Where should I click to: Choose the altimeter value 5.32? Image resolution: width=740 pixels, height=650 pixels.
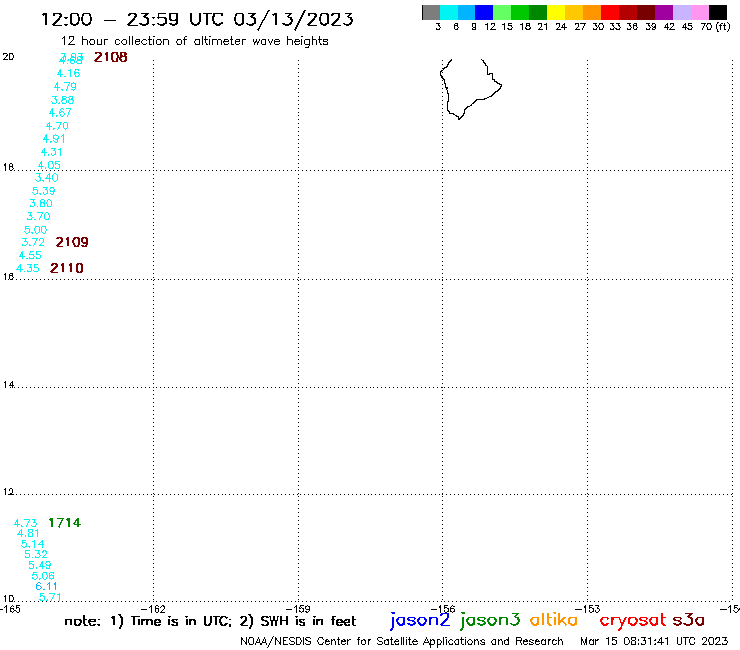tap(36, 554)
